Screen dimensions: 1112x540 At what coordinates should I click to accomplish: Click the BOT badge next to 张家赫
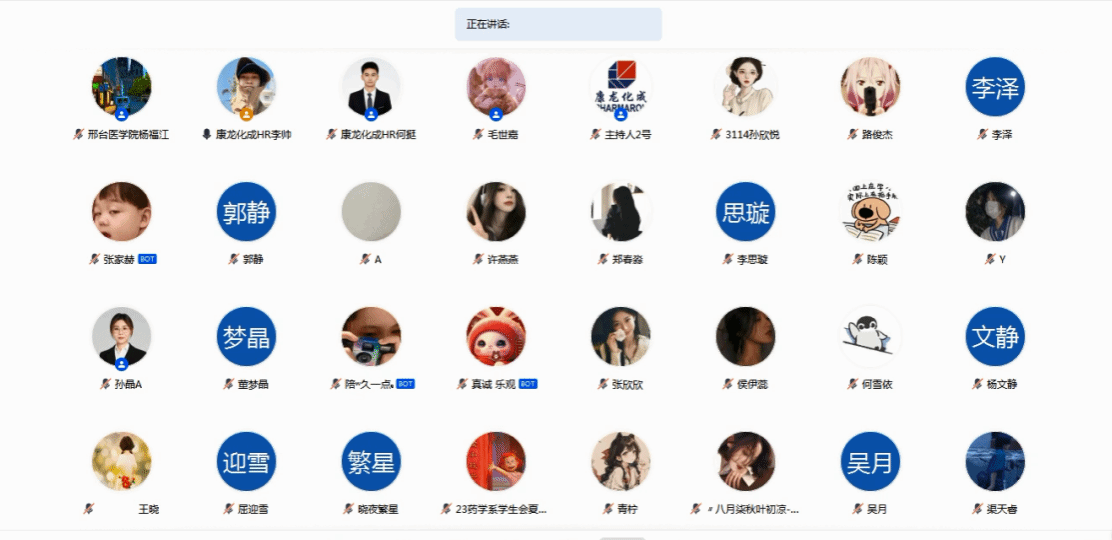click(148, 259)
